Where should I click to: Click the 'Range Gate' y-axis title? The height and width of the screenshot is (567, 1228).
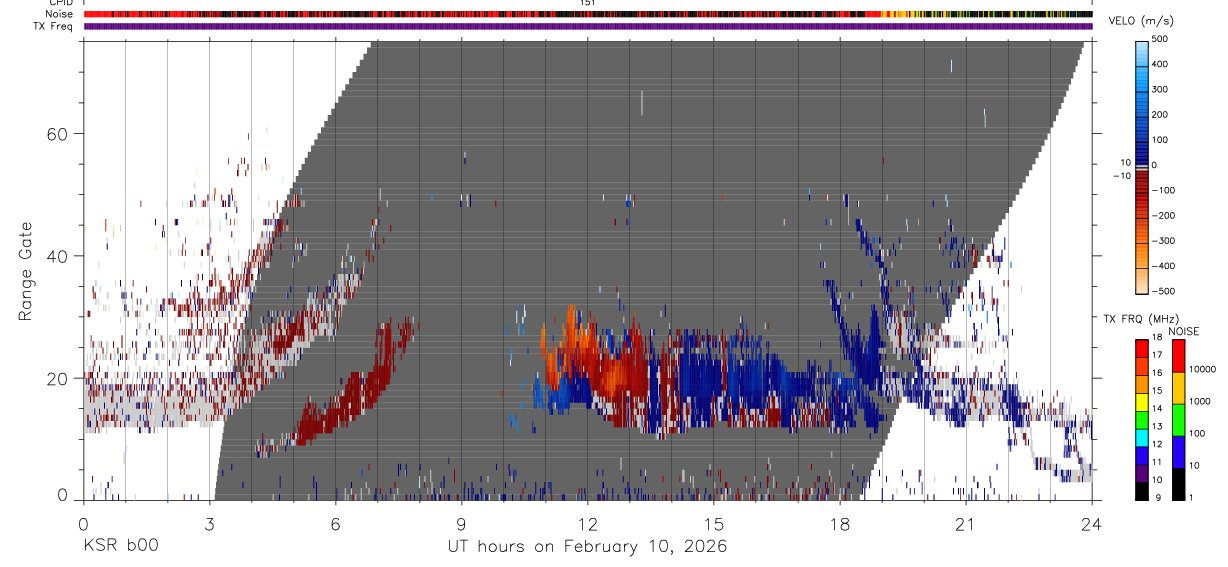click(26, 271)
